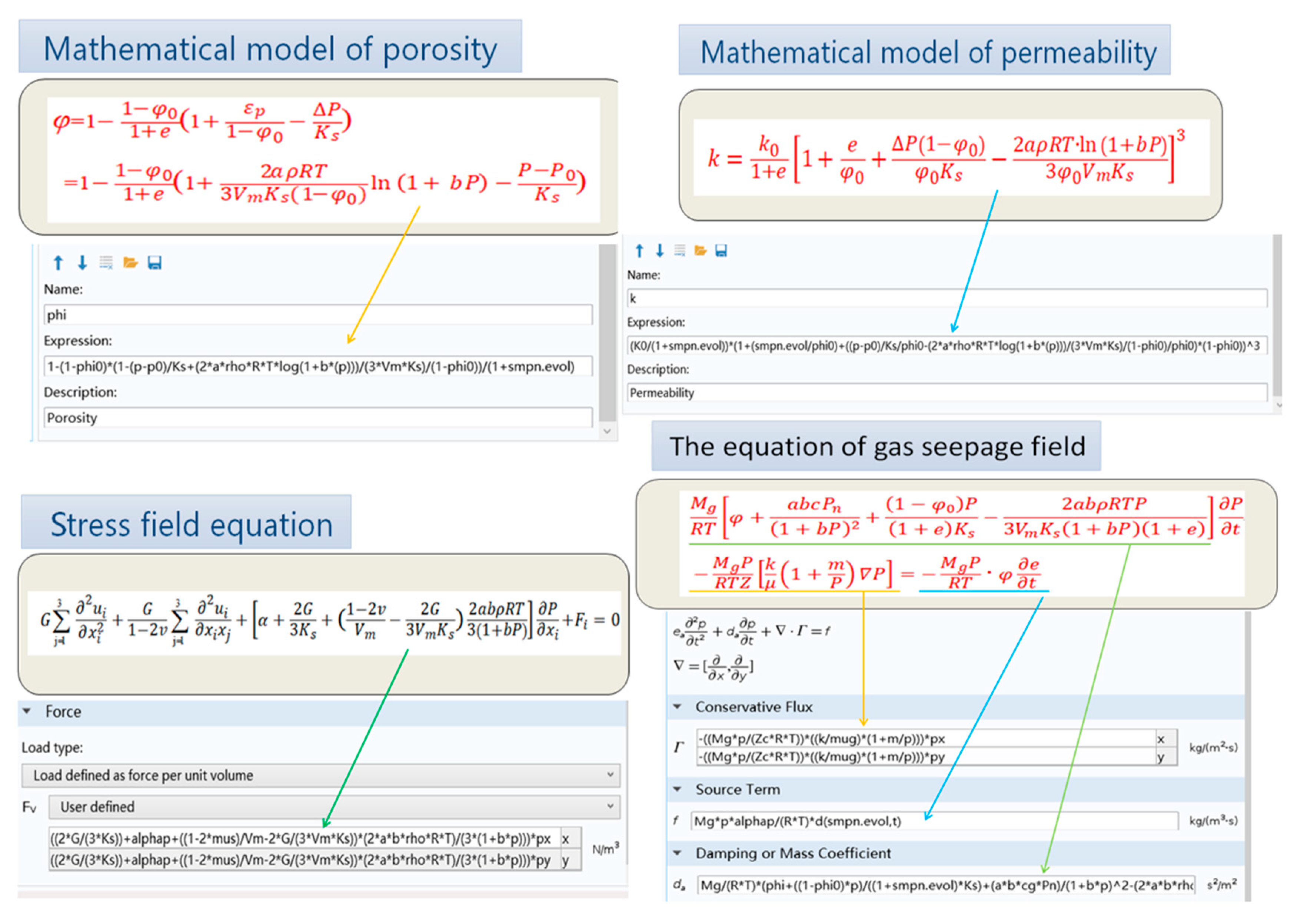Click Delete row icon in Permeability panel

coord(680,250)
